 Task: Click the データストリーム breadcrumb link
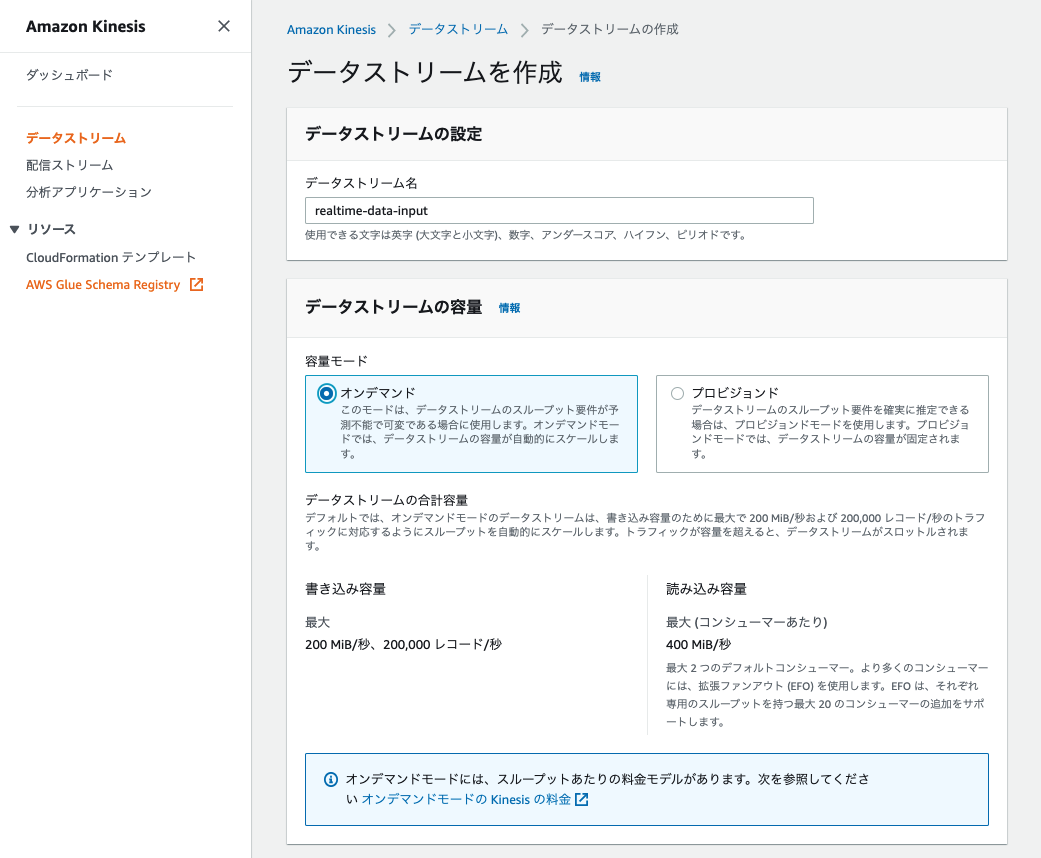(458, 29)
